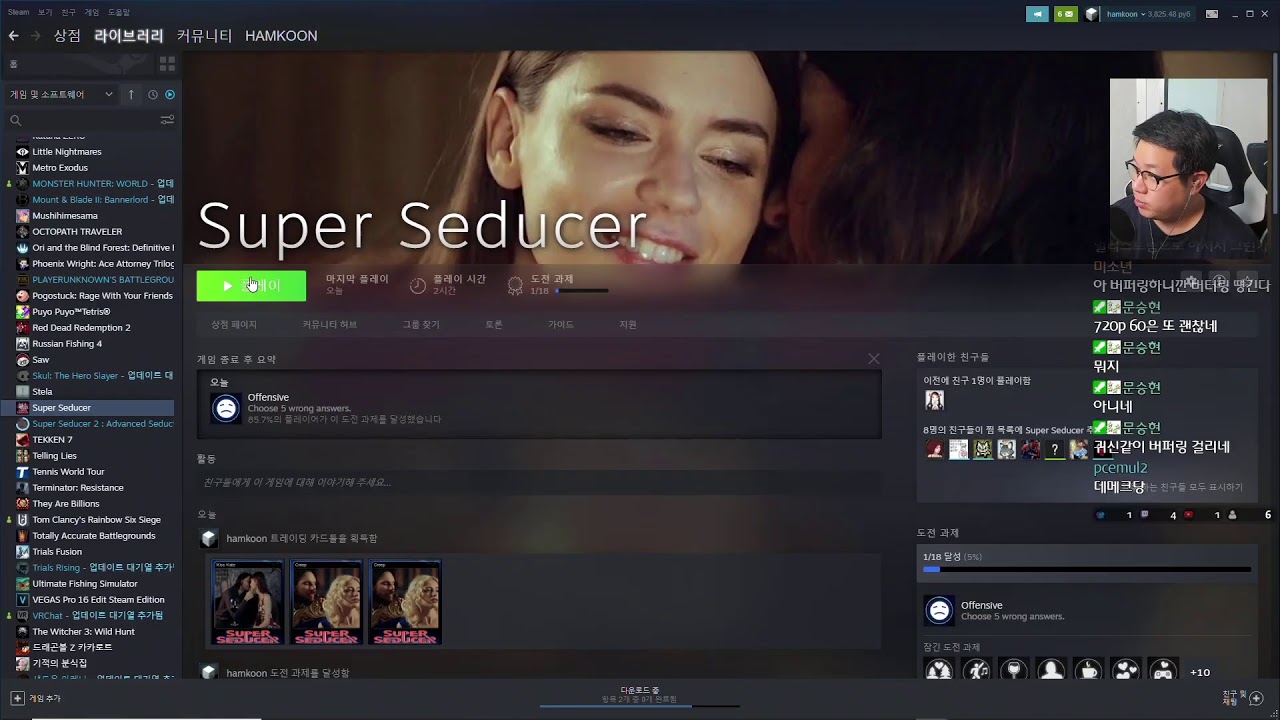Image resolution: width=1280 pixels, height=720 pixels.
Task: Click the green play button for Super Seducer
Action: click(x=251, y=286)
